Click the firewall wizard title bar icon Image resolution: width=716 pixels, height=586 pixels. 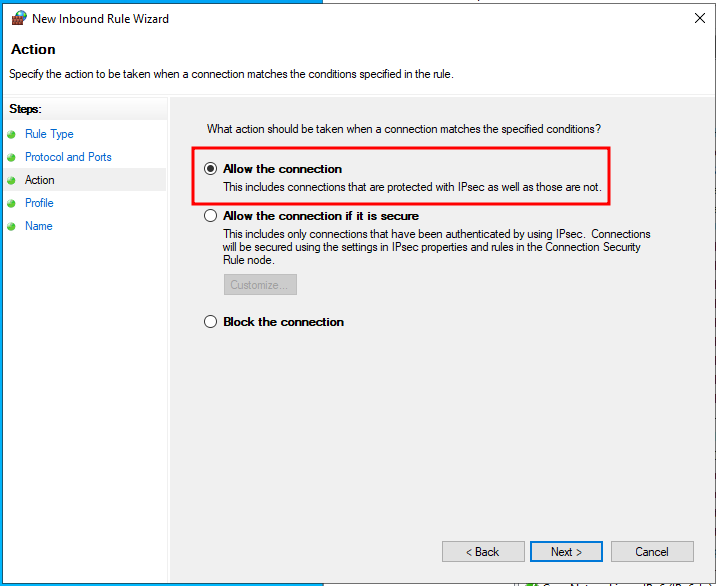(19, 18)
